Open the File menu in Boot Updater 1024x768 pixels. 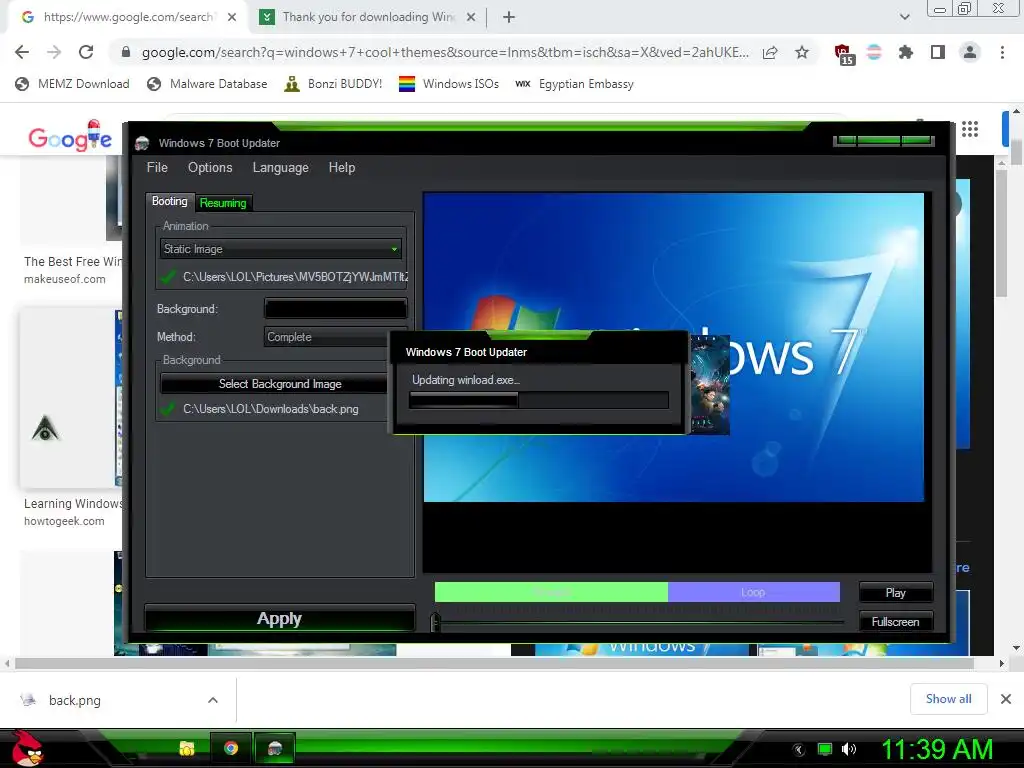[x=157, y=167]
